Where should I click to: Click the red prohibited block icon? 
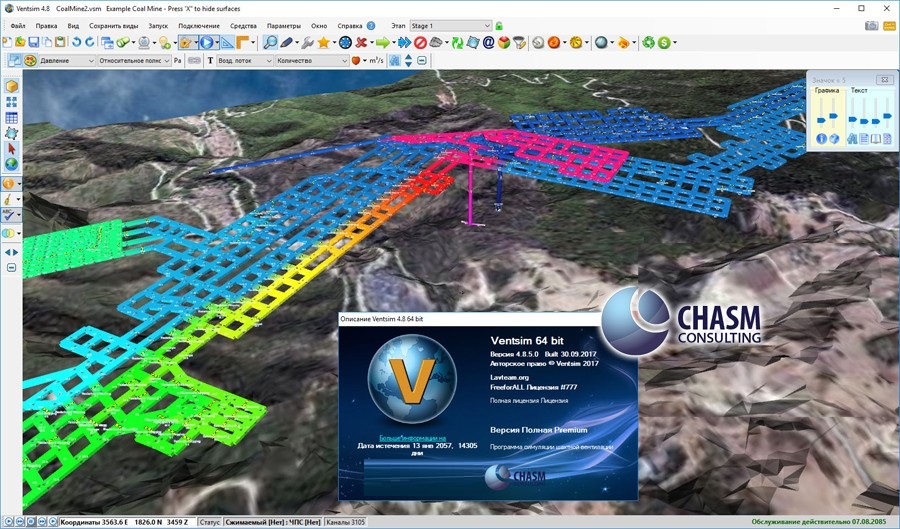click(420, 42)
